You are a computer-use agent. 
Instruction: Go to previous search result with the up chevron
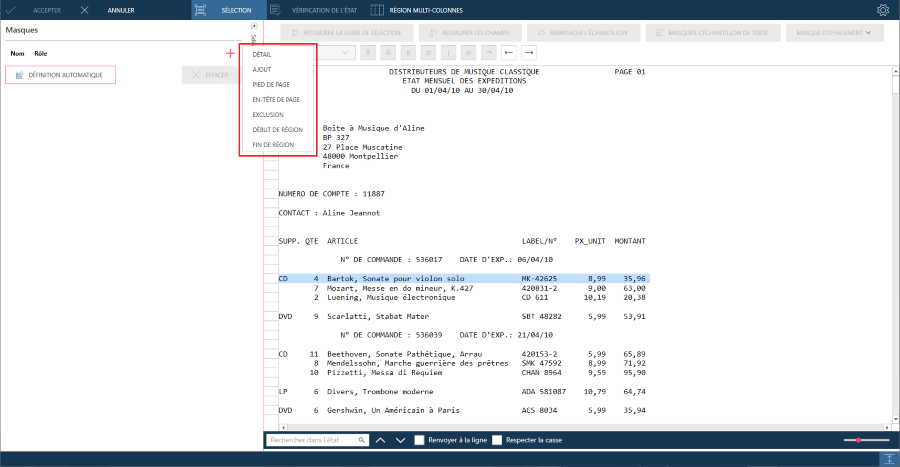pyautogui.click(x=381, y=440)
